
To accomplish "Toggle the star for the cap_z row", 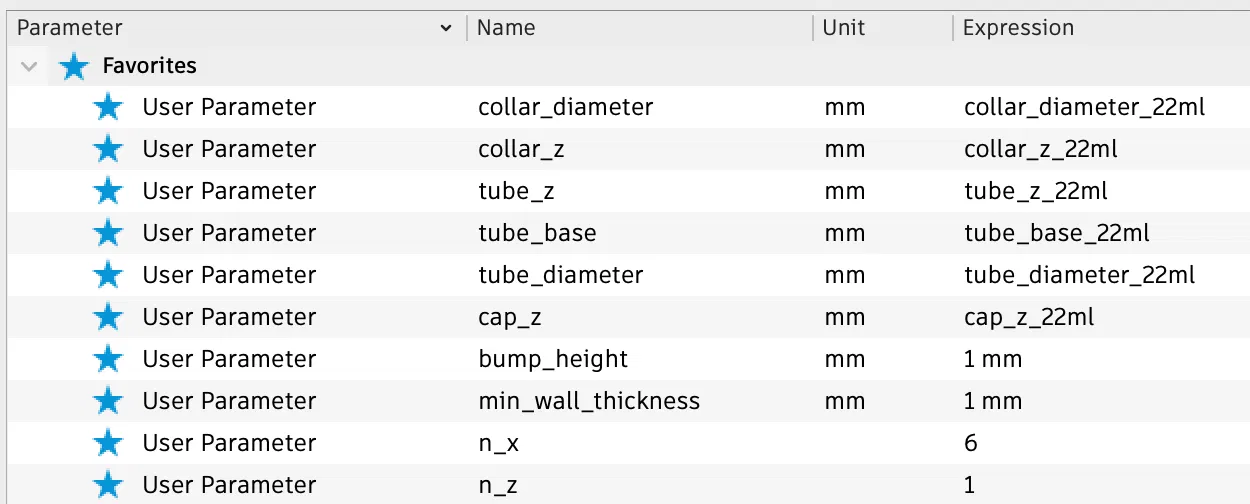I will [x=107, y=317].
